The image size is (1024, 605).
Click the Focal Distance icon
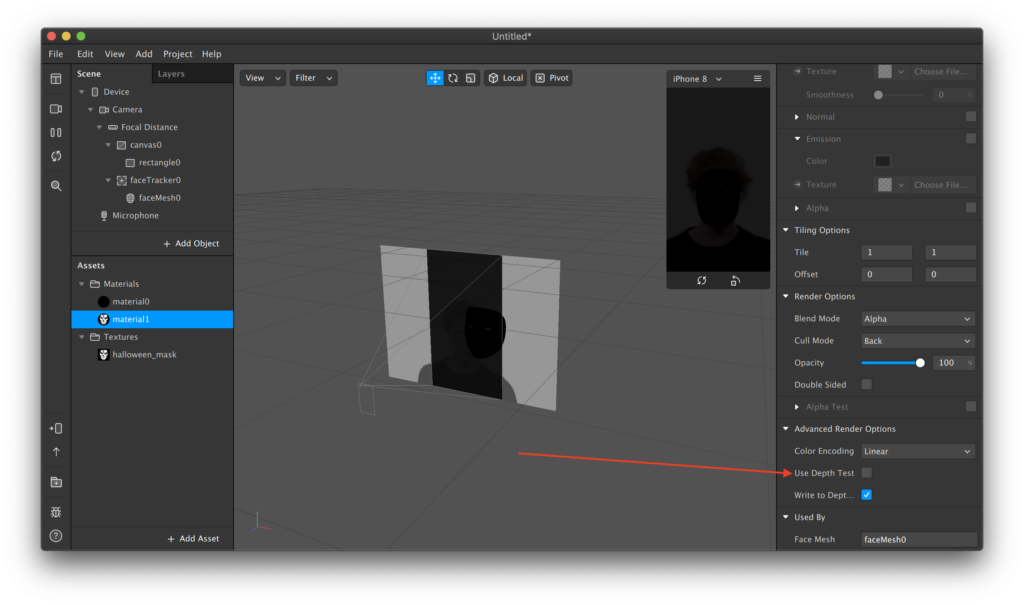click(x=113, y=127)
